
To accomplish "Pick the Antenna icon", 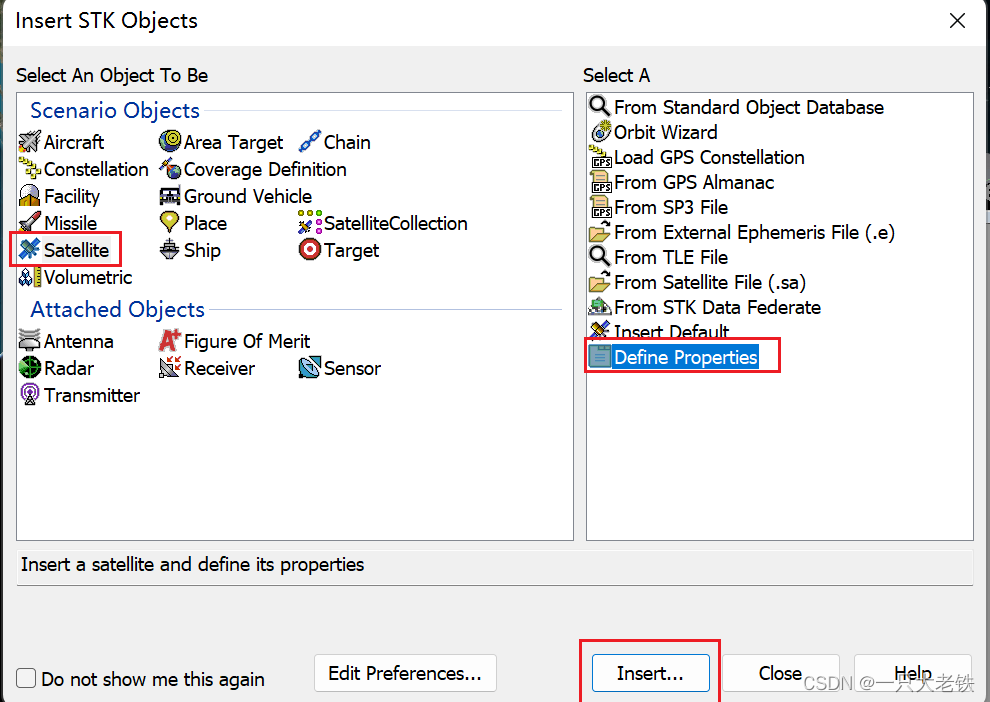I will [x=30, y=341].
